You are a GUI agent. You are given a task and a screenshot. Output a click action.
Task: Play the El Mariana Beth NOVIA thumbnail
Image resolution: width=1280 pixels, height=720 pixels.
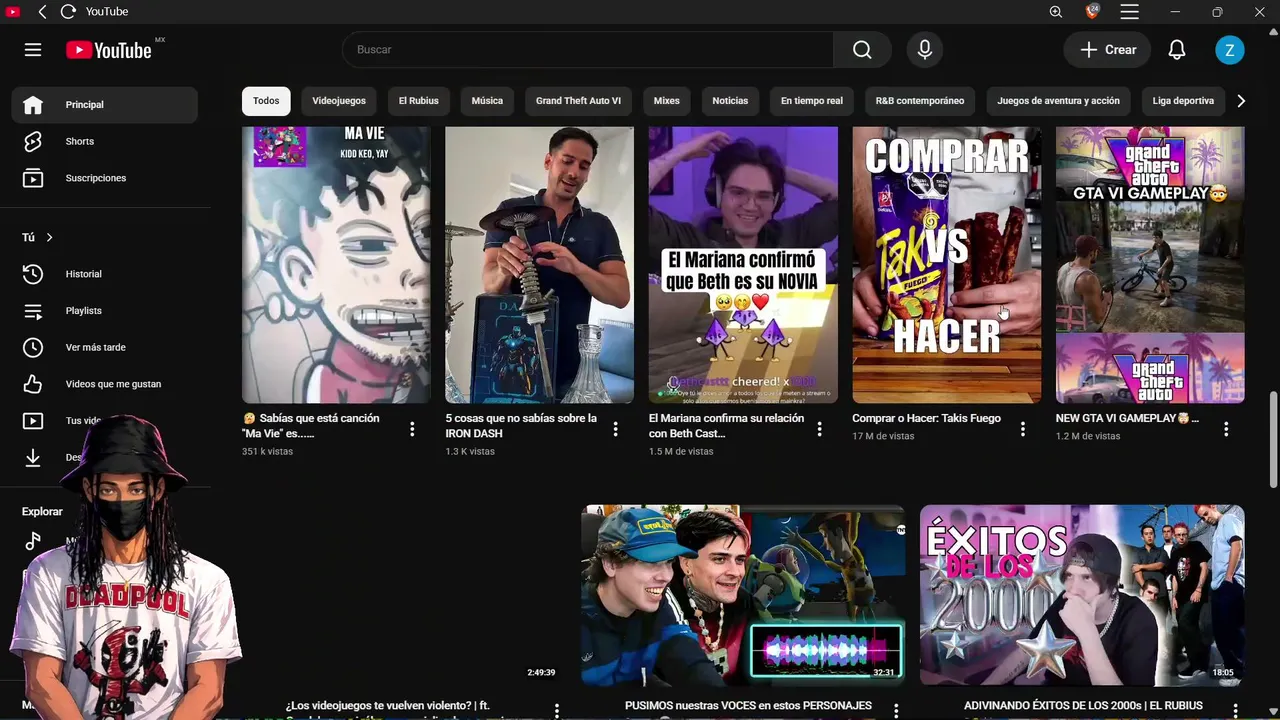click(x=743, y=265)
